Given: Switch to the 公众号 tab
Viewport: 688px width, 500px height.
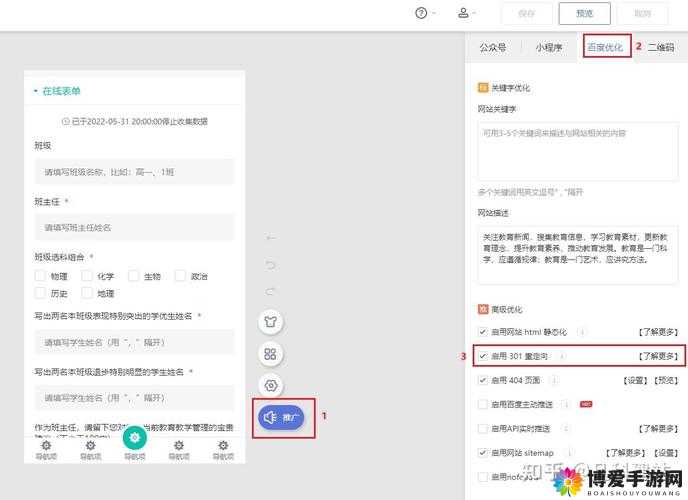Looking at the screenshot, I should pyautogui.click(x=492, y=47).
